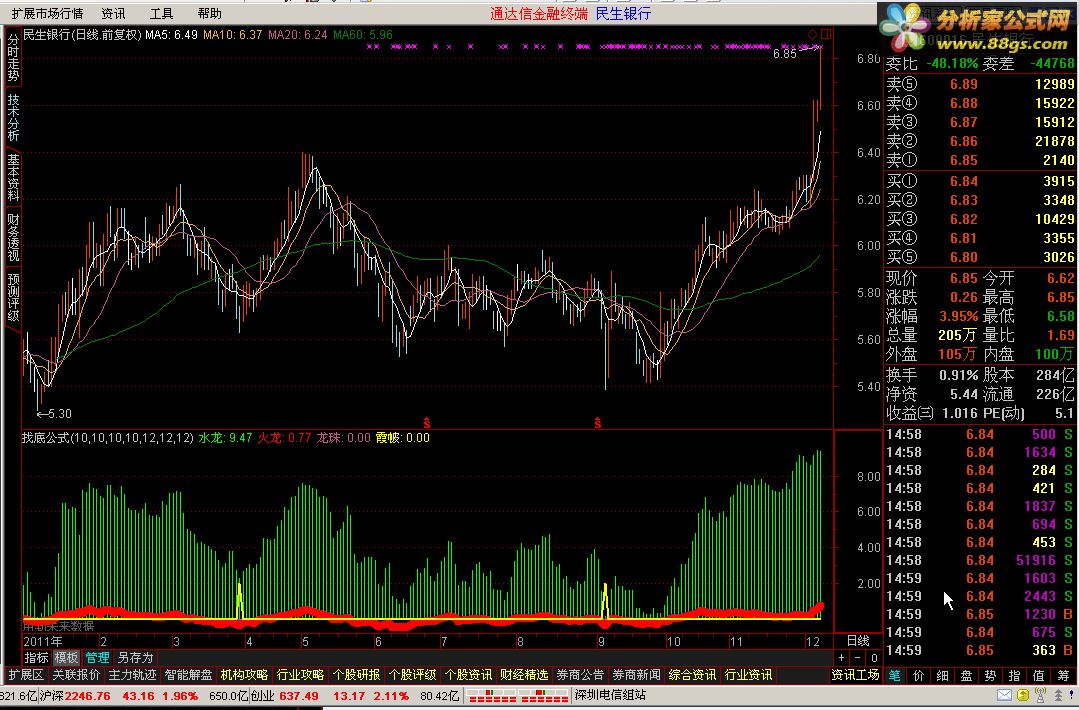Open the 机构攻略 bottom tab
The height and width of the screenshot is (710, 1079).
(244, 675)
